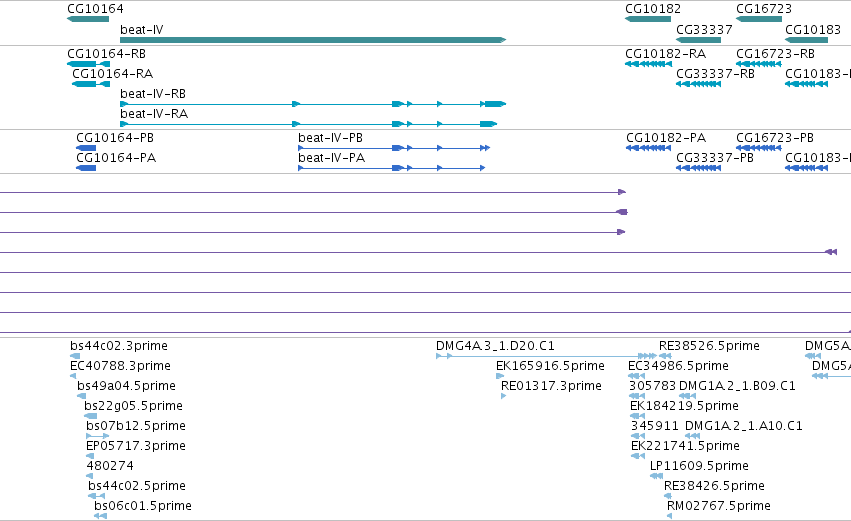The height and width of the screenshot is (521, 851).
Task: Select EST EK184219.5prime
Action: click(x=638, y=416)
